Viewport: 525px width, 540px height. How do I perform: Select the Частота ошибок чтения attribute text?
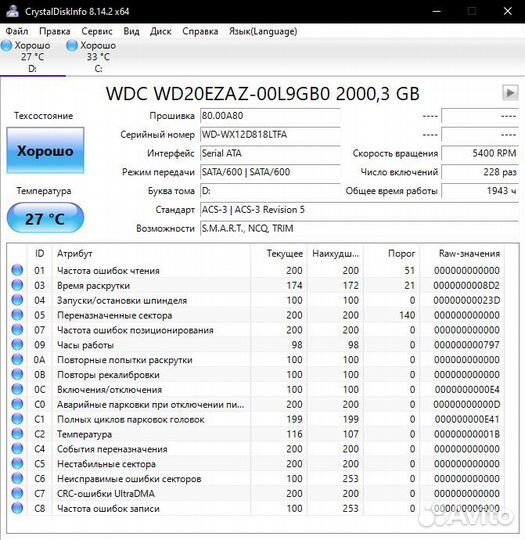point(108,271)
